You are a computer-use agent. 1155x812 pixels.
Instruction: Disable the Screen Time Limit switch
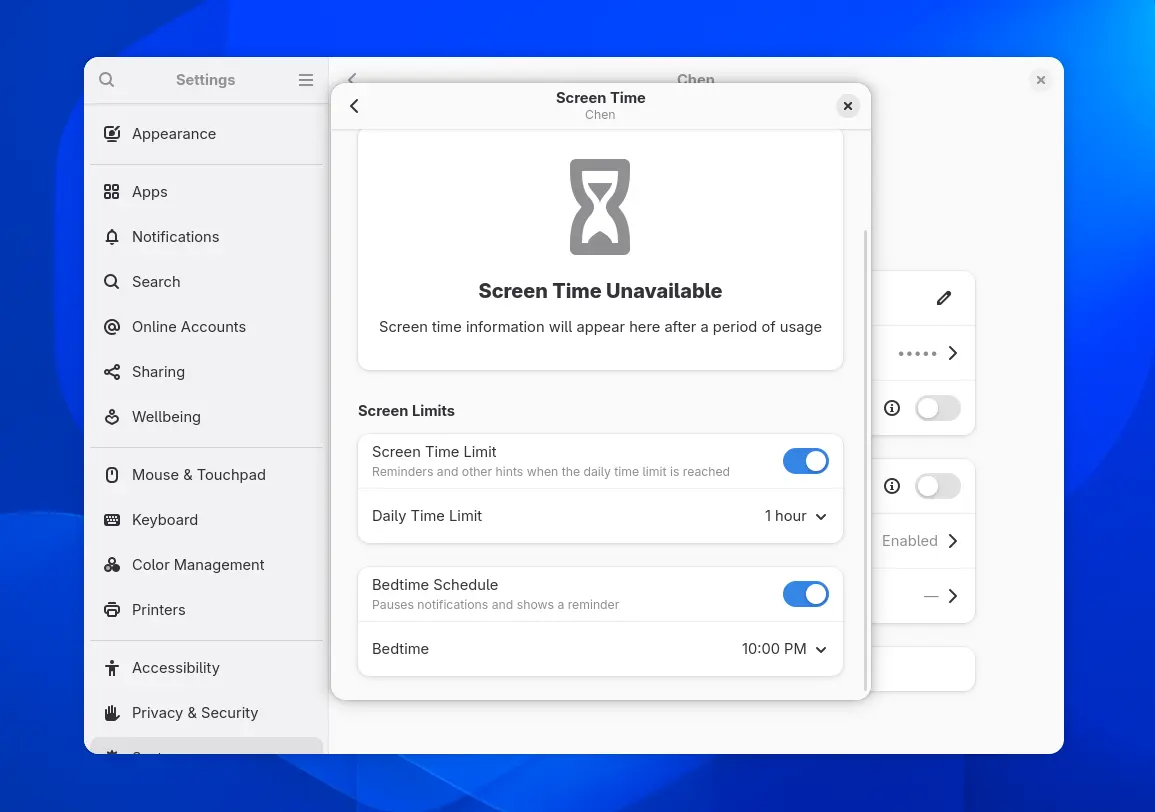(x=805, y=461)
